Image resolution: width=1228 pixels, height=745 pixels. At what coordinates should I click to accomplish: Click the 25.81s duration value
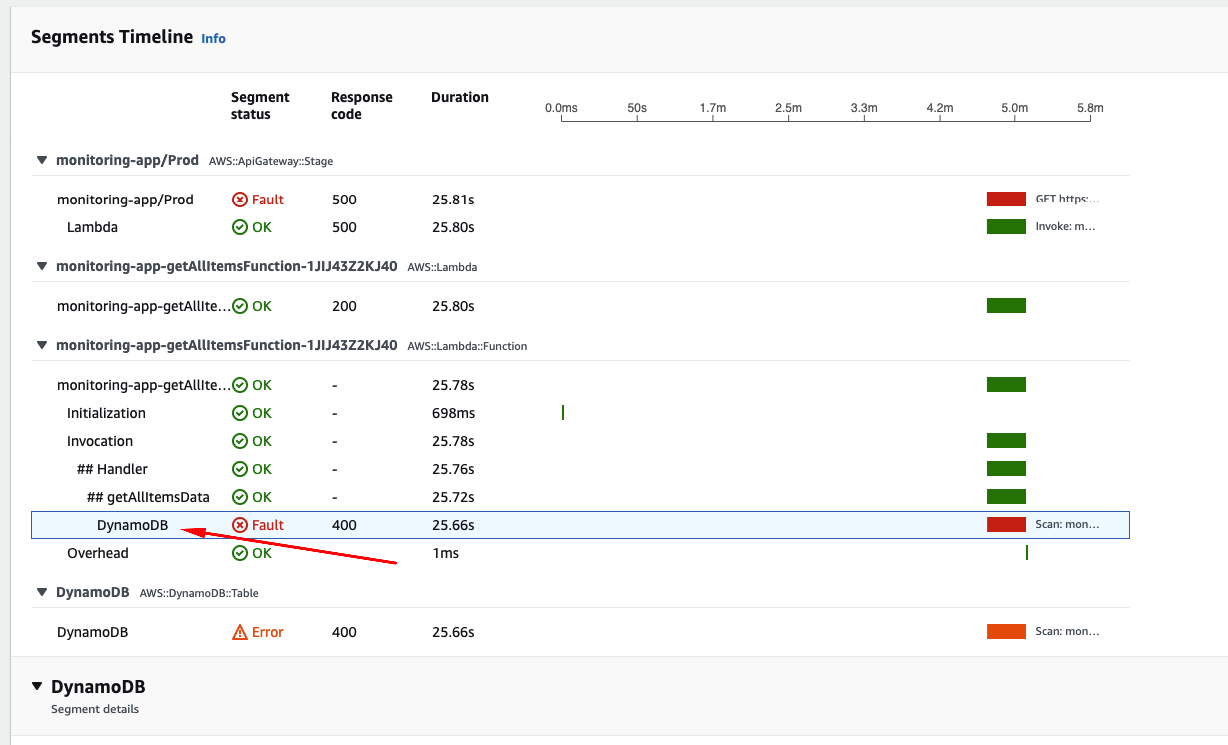(453, 200)
